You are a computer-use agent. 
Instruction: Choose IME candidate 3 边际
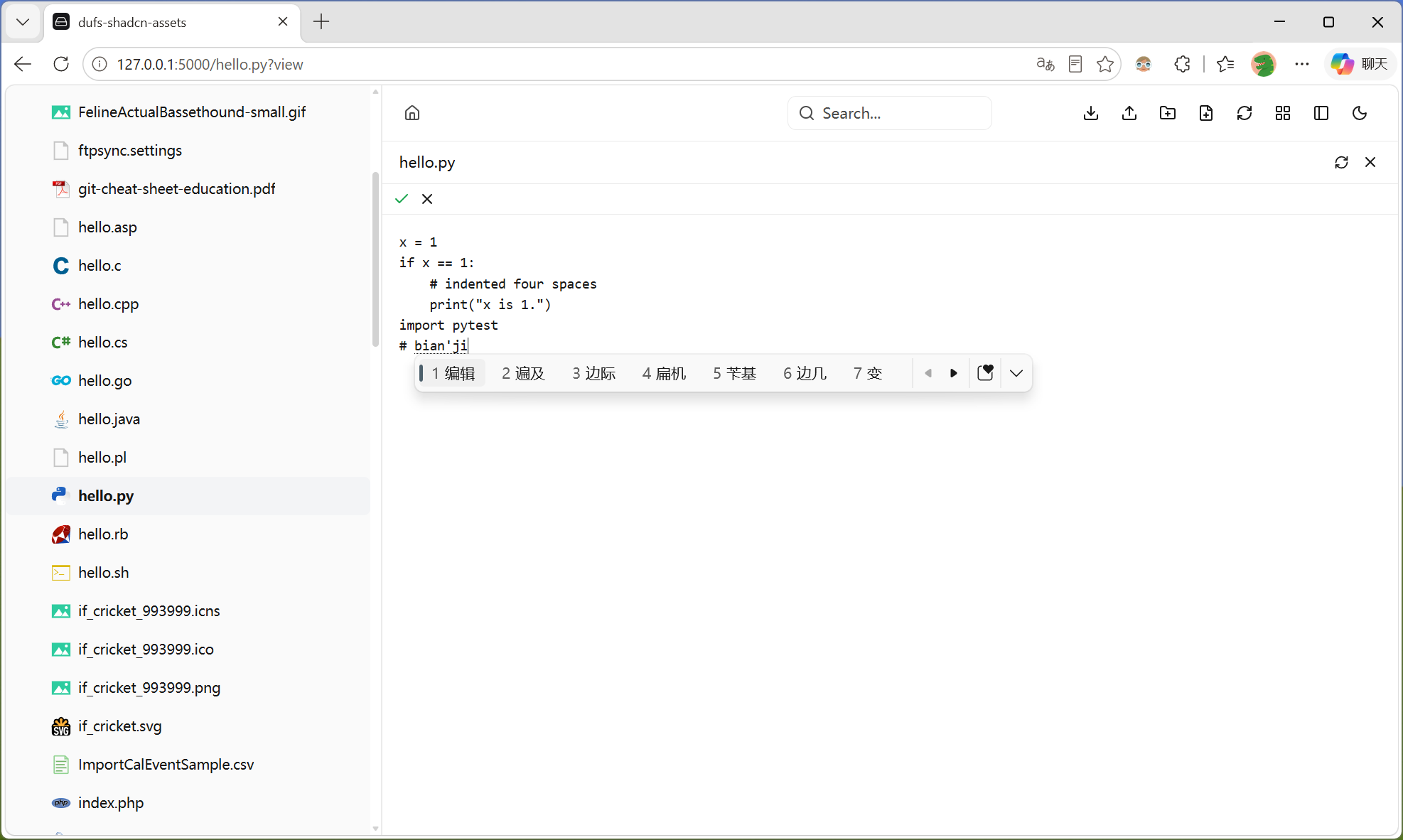[593, 373]
